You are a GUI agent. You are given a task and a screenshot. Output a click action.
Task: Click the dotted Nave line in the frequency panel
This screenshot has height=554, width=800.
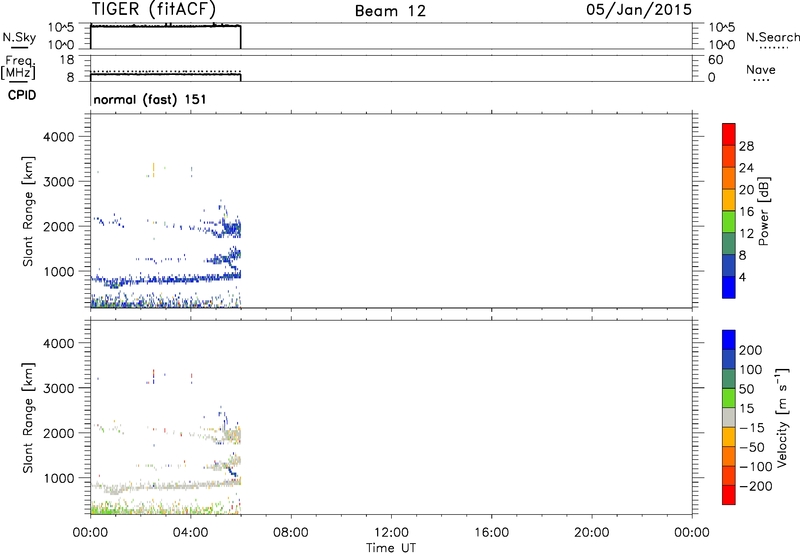[166, 71]
